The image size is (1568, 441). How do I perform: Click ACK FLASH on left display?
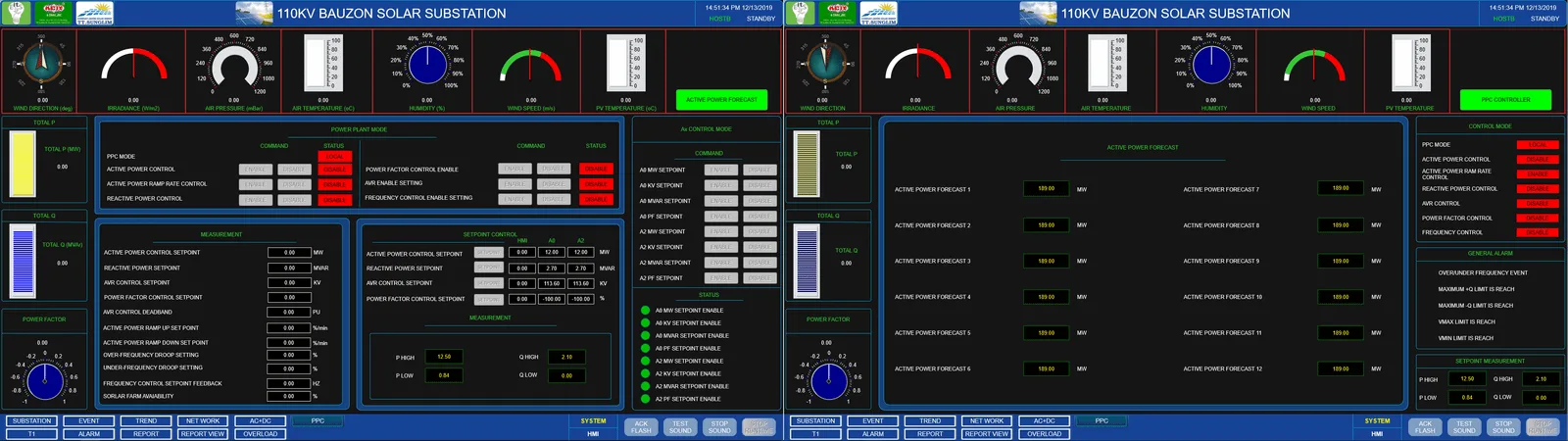coord(641,427)
